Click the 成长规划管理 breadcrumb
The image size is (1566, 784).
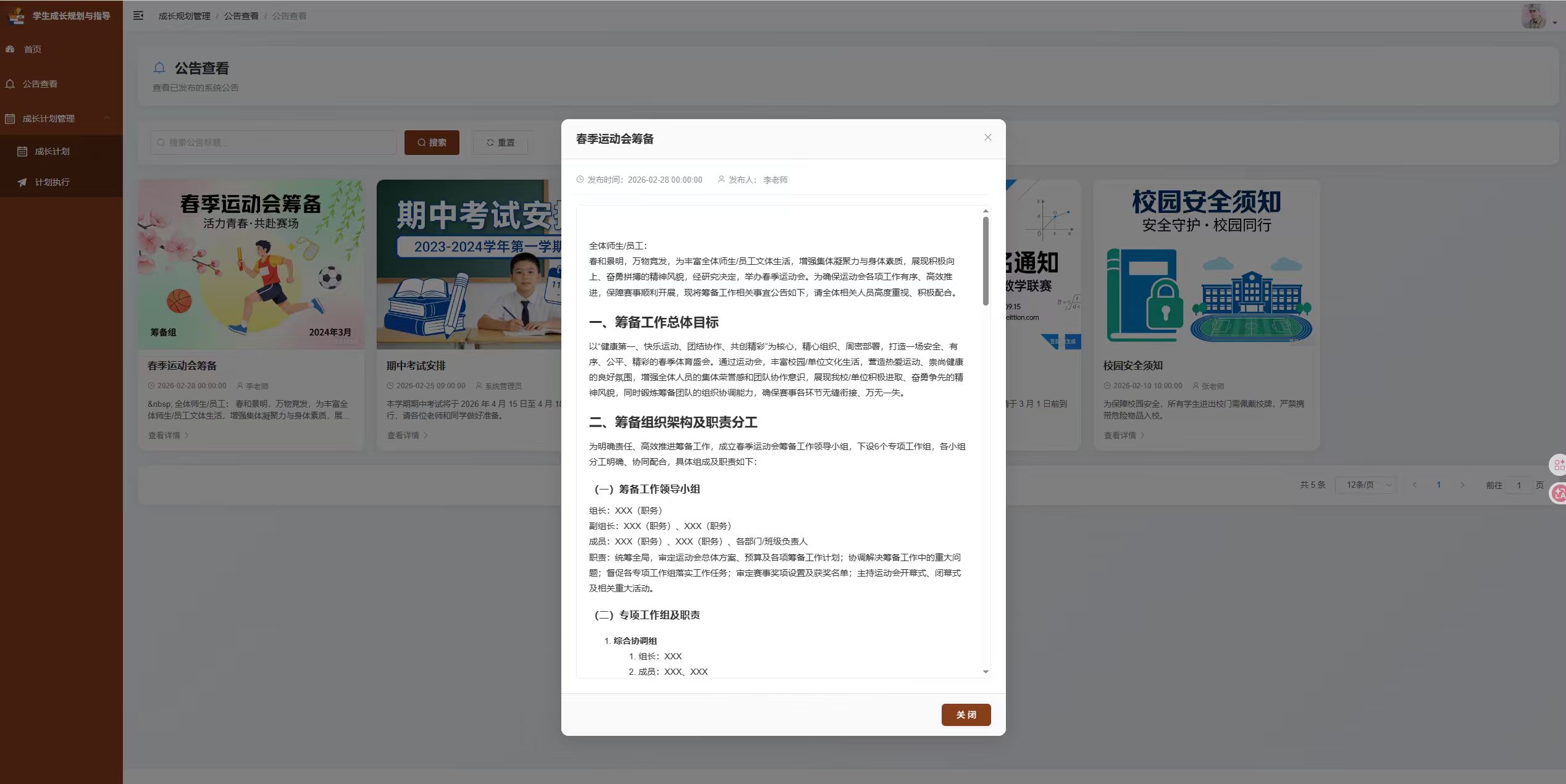click(185, 16)
